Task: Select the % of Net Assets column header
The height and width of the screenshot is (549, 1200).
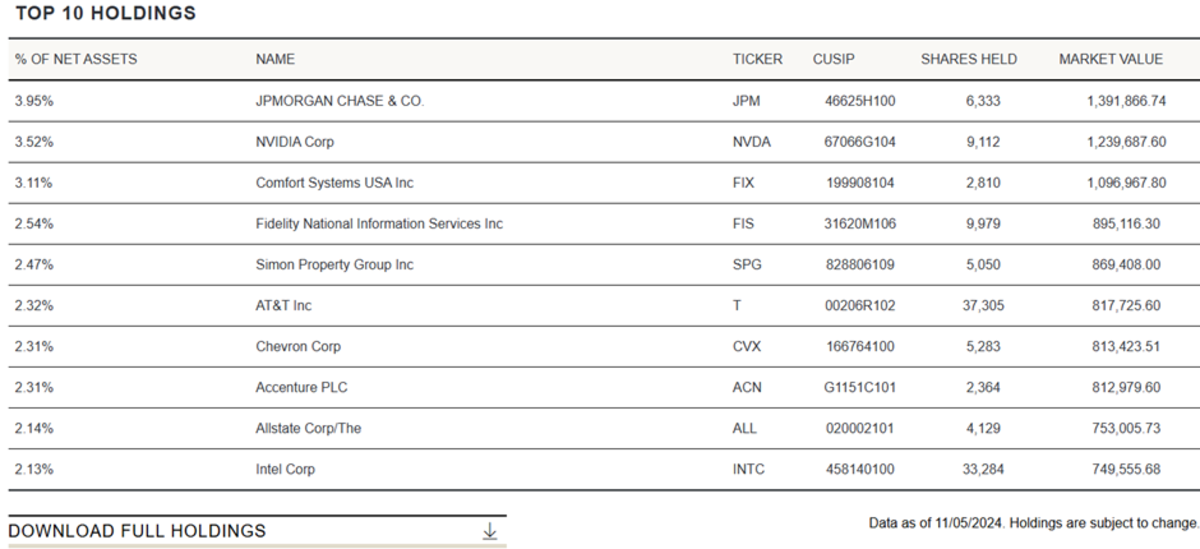Action: coord(76,59)
